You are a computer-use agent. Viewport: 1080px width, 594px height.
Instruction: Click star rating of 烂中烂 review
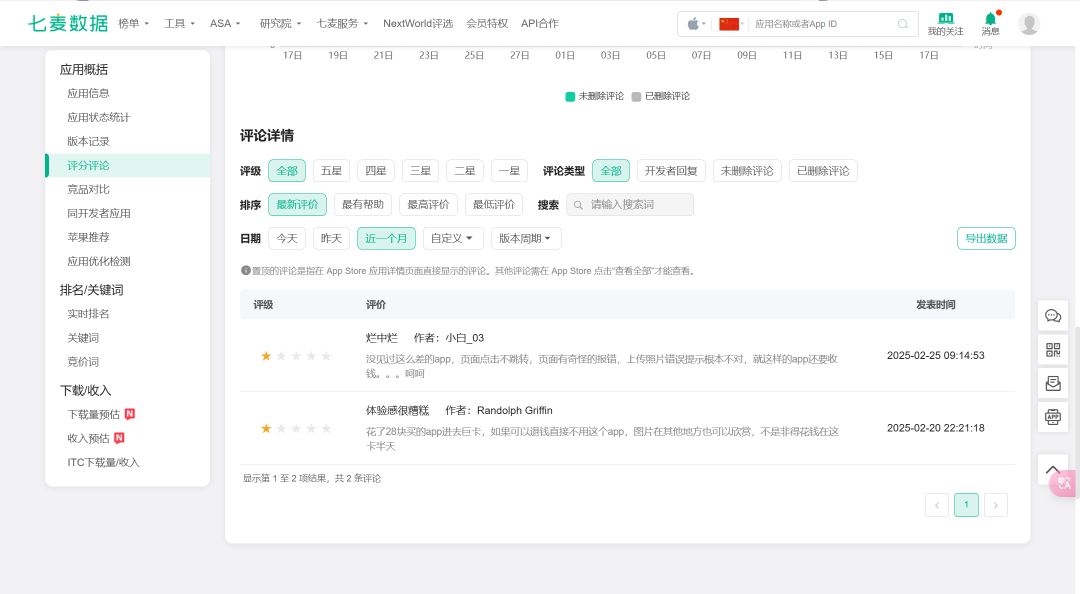(296, 356)
